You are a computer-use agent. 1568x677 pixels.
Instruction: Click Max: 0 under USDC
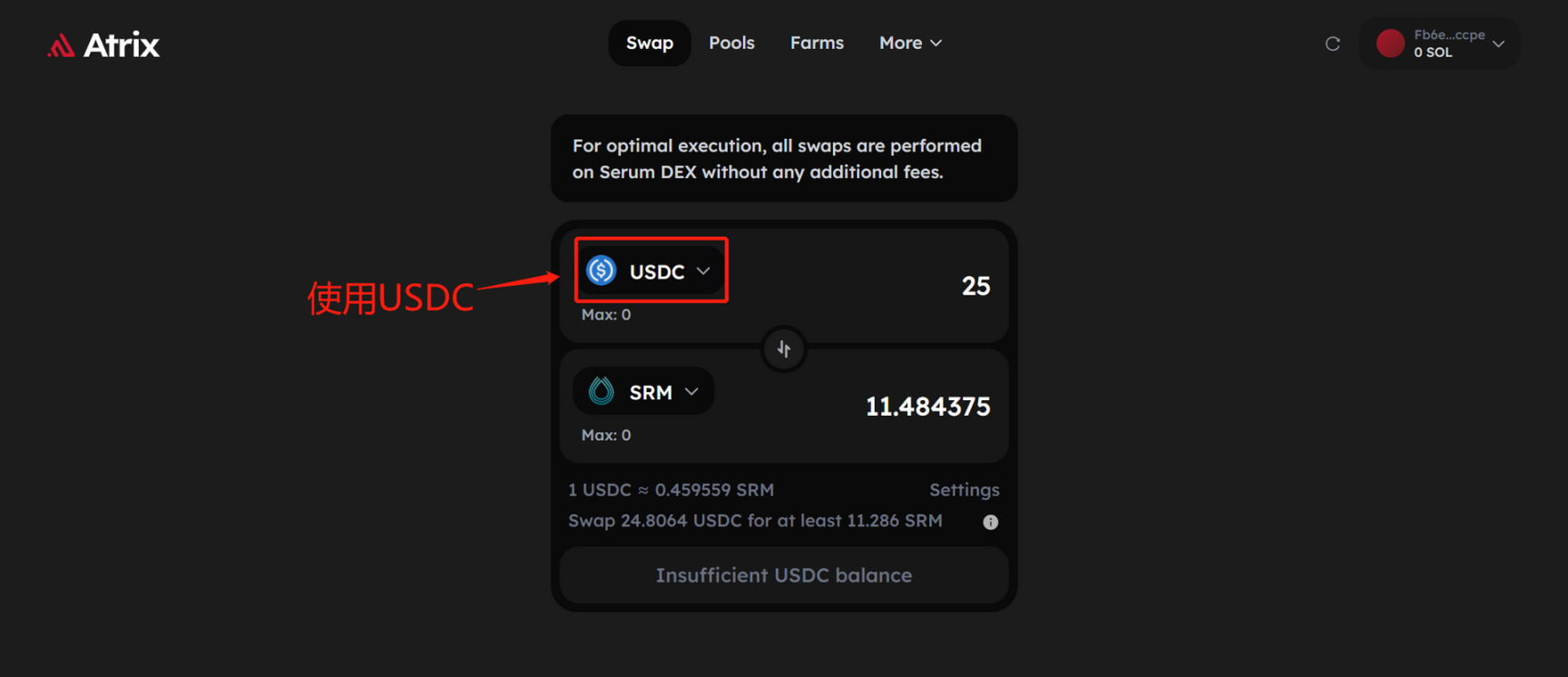tap(606, 315)
